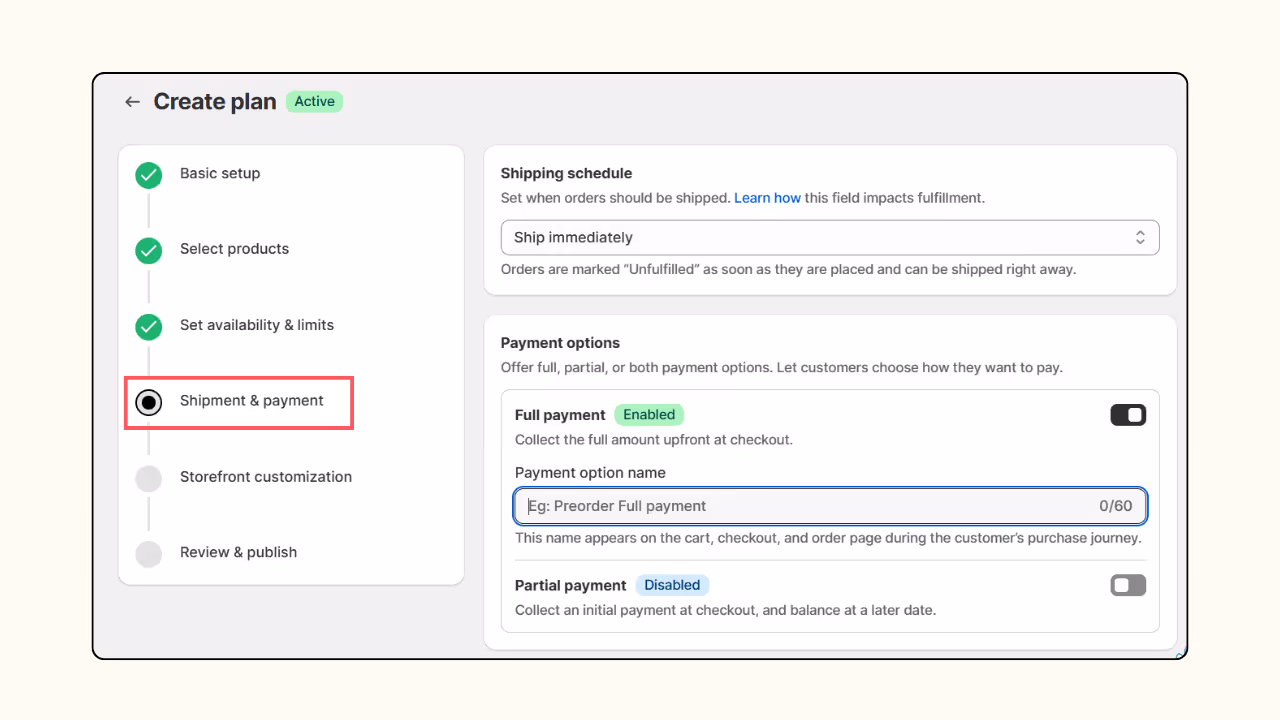
Task: Jump to Review & publish step
Action: pos(238,552)
